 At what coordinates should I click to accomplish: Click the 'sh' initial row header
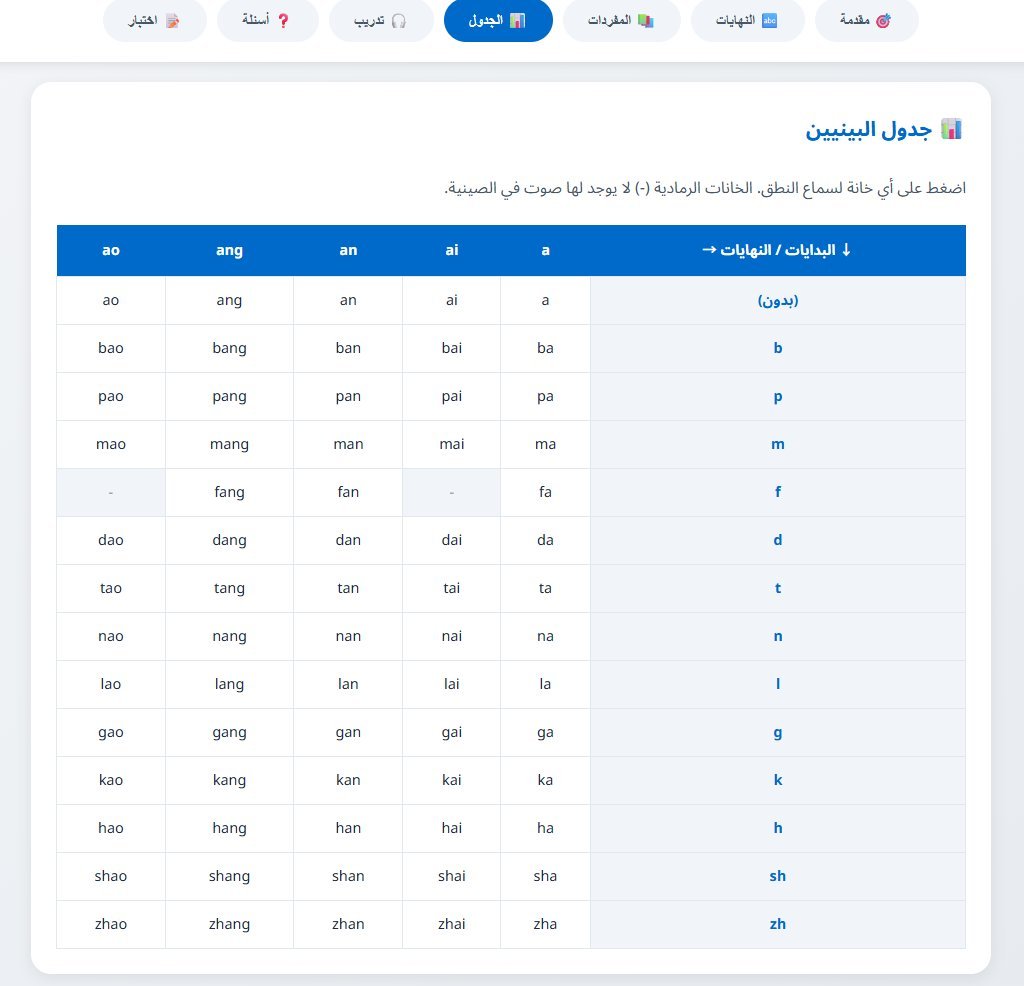click(777, 876)
